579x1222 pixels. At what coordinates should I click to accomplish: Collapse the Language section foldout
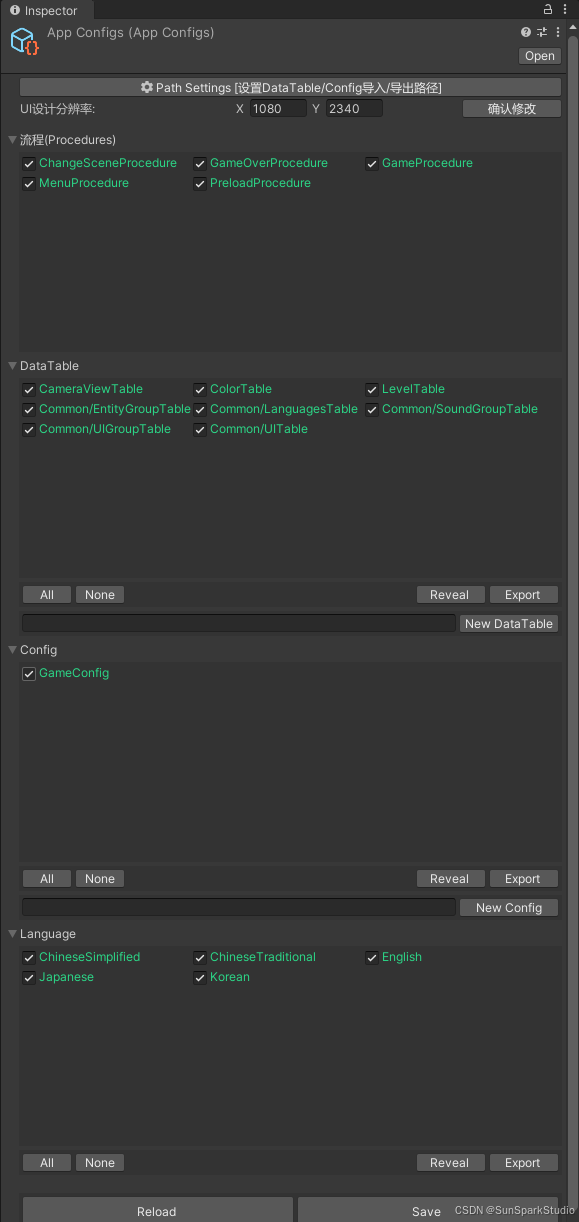[13, 934]
